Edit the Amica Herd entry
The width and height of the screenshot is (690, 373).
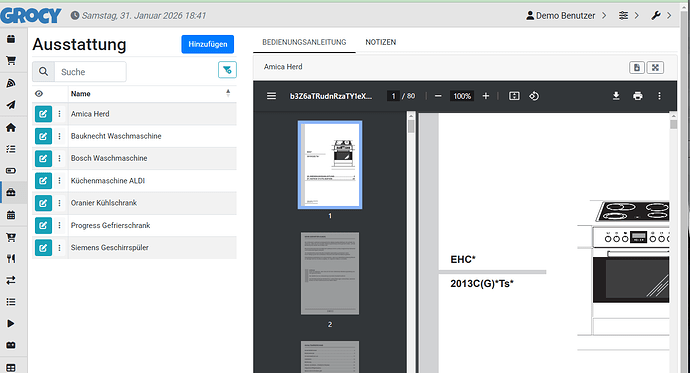coord(43,114)
